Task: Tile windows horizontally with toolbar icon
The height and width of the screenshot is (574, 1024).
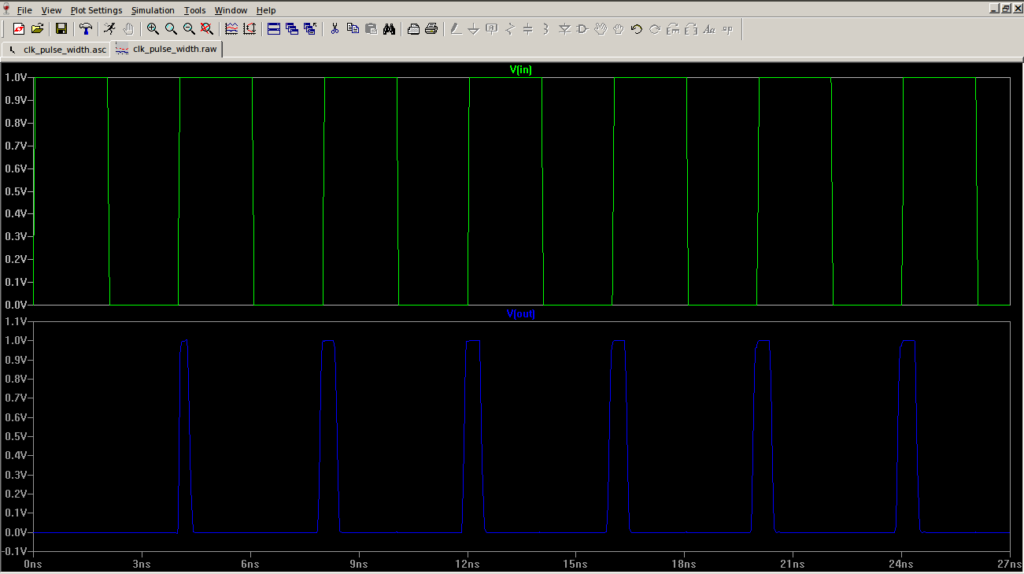Action: 274,29
